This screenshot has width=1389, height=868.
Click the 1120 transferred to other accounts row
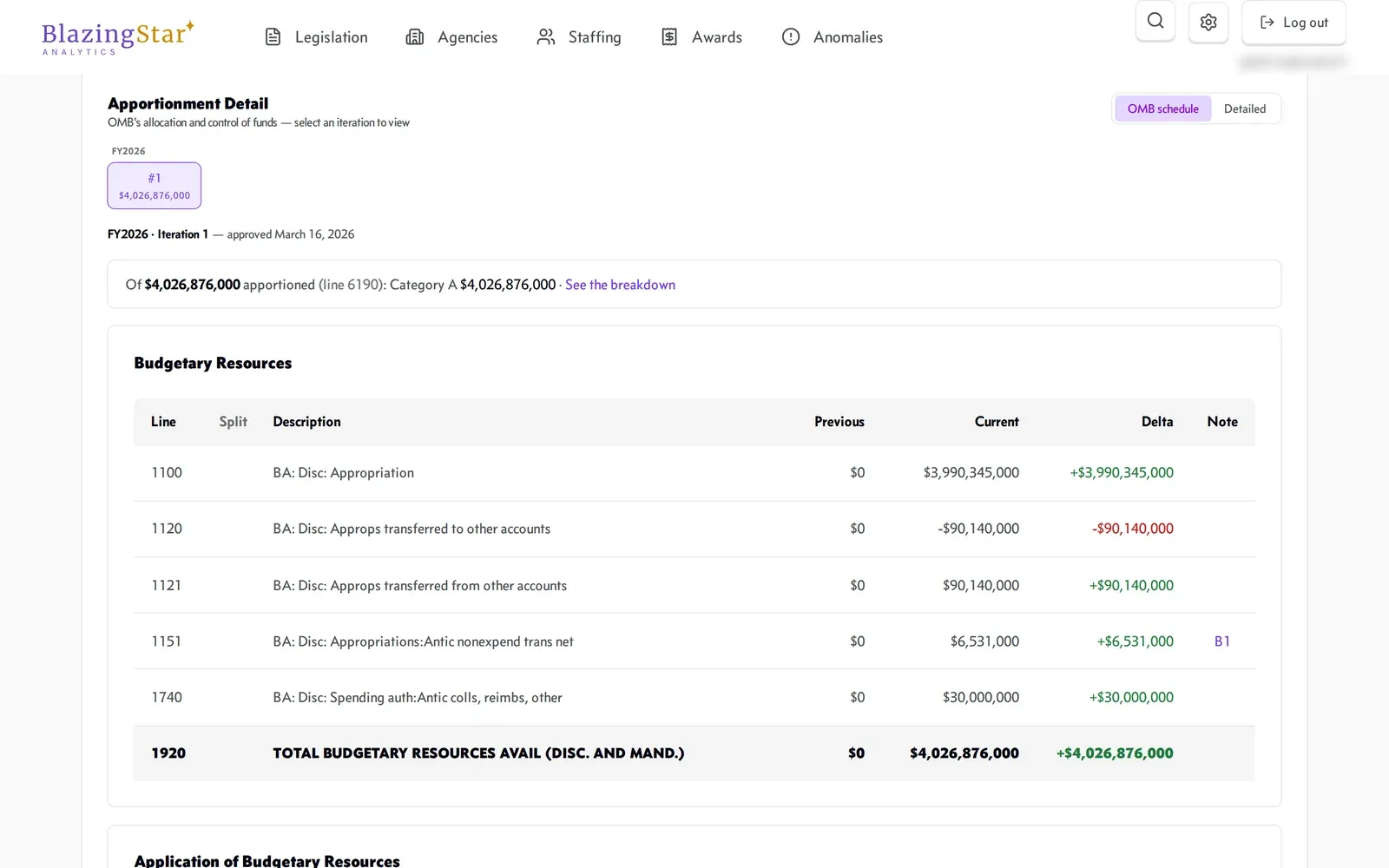click(x=694, y=529)
